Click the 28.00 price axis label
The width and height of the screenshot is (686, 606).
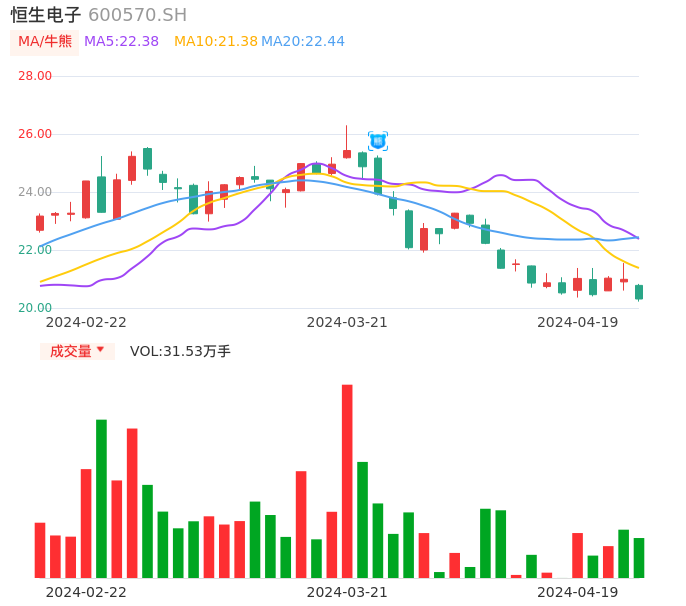pyautogui.click(x=35, y=76)
